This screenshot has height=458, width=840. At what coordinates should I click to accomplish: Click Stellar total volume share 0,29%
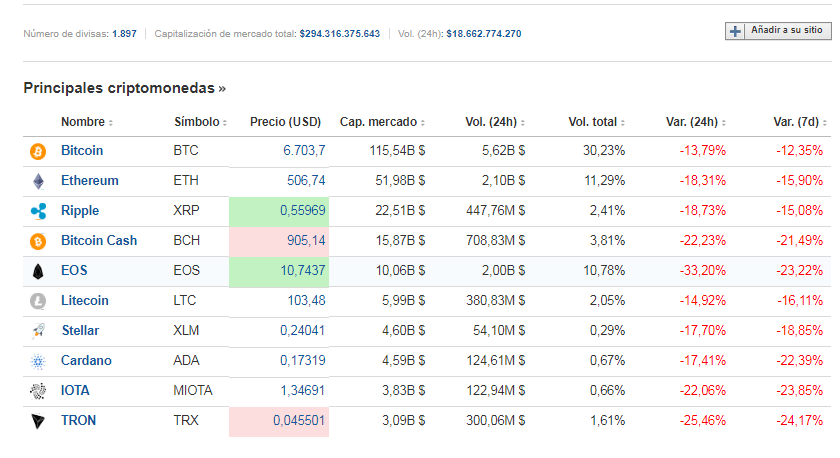coord(608,331)
